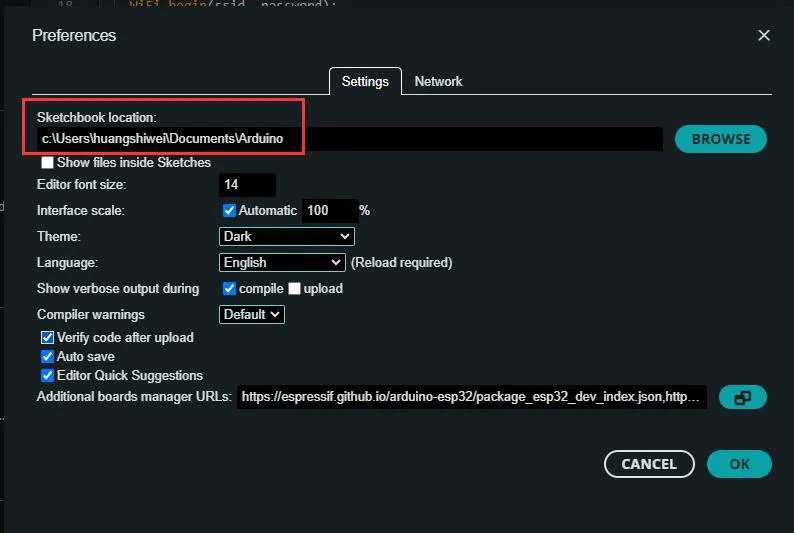
Task: Click the 'Compiler warnings' label
Action: tap(91, 315)
